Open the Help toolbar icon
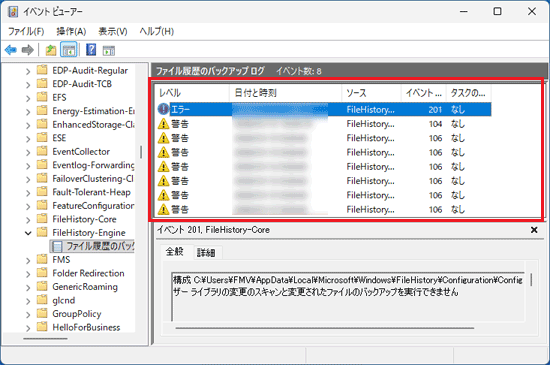 pos(91,50)
